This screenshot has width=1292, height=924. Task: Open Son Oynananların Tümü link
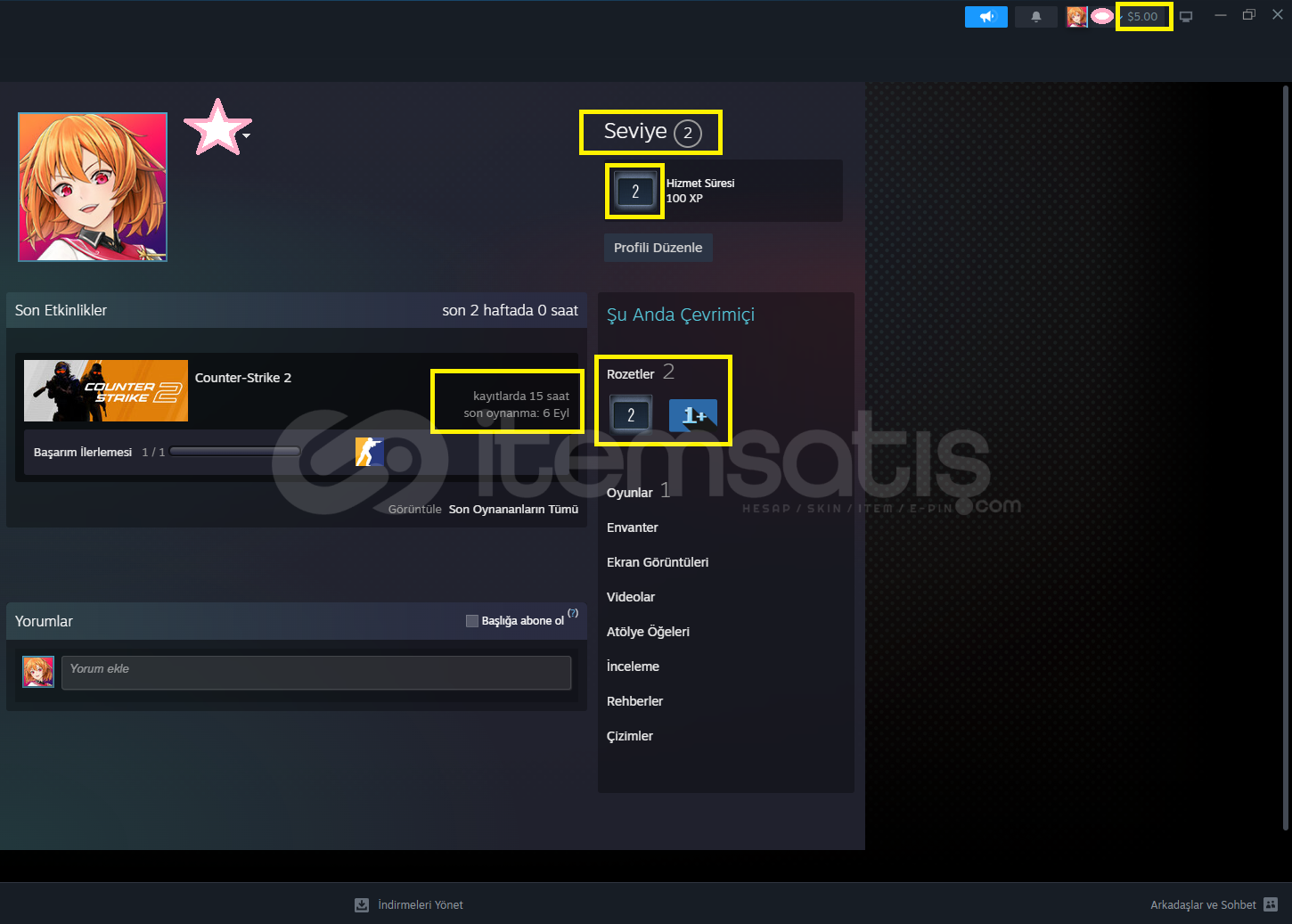tap(513, 510)
